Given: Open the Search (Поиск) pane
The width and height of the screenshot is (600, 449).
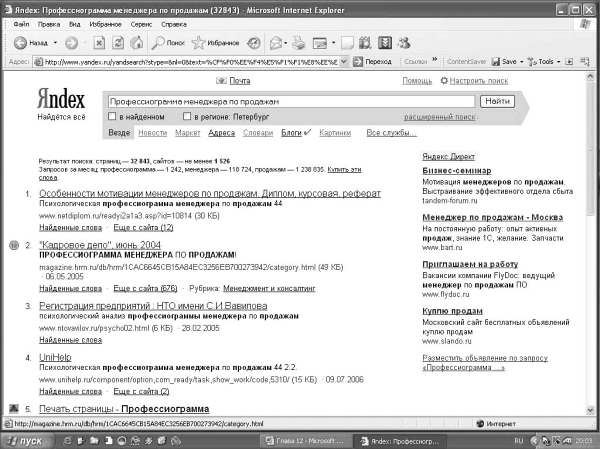Looking at the screenshot, I should 168,43.
